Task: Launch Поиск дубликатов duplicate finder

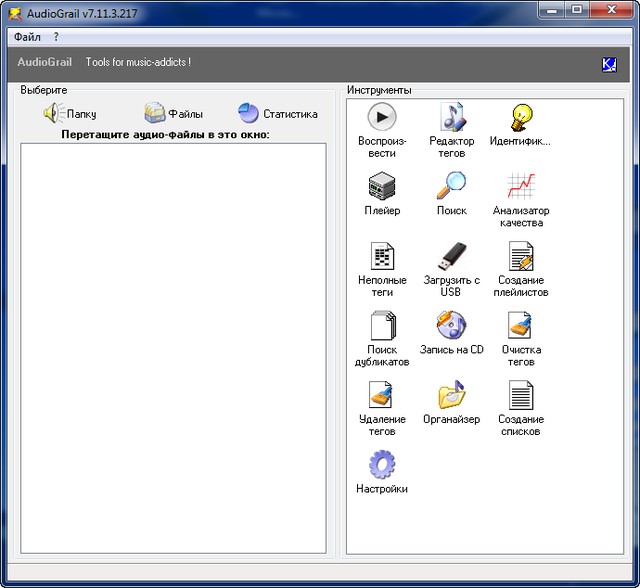Action: [x=381, y=327]
